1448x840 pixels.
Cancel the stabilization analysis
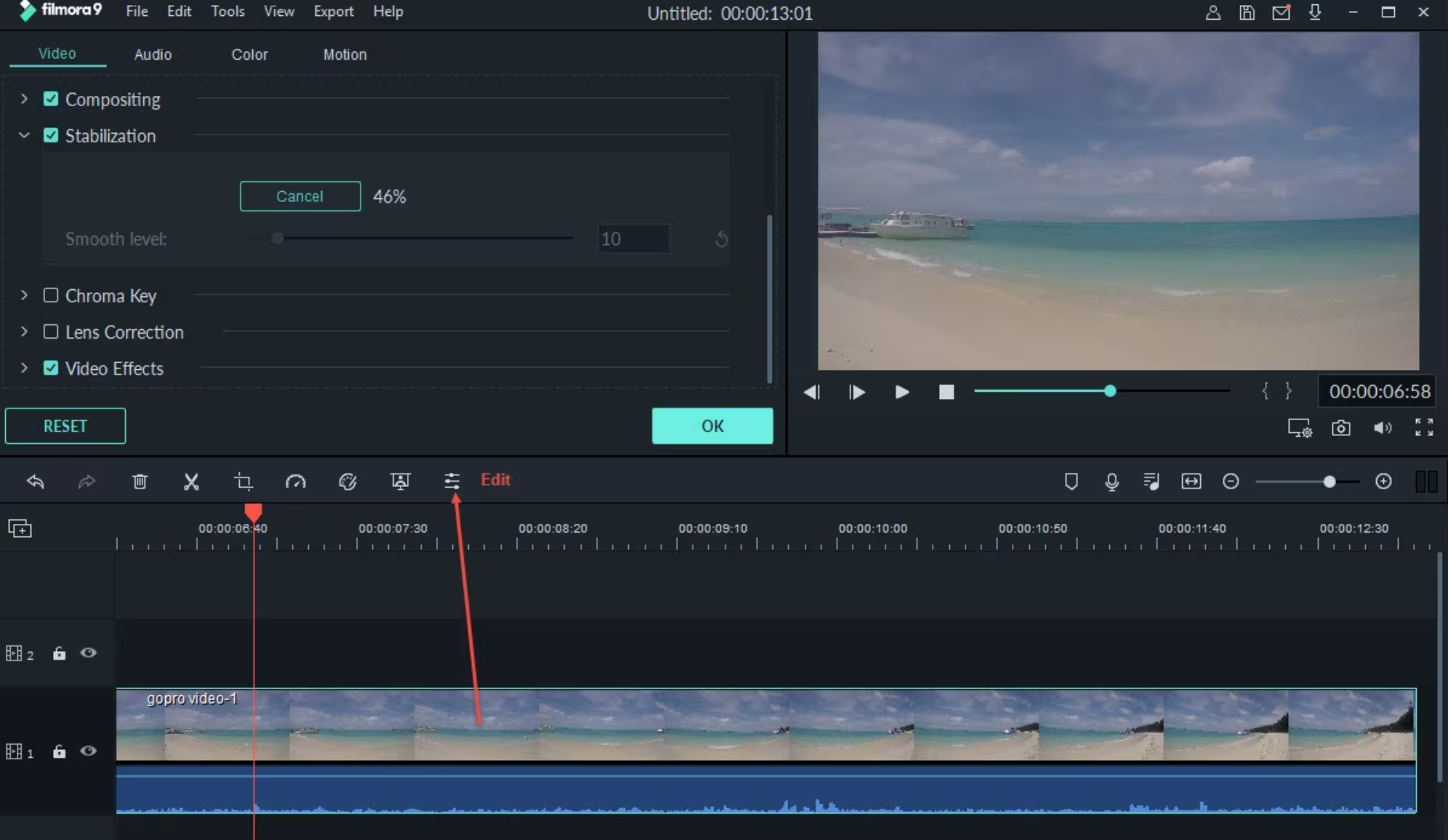click(299, 196)
